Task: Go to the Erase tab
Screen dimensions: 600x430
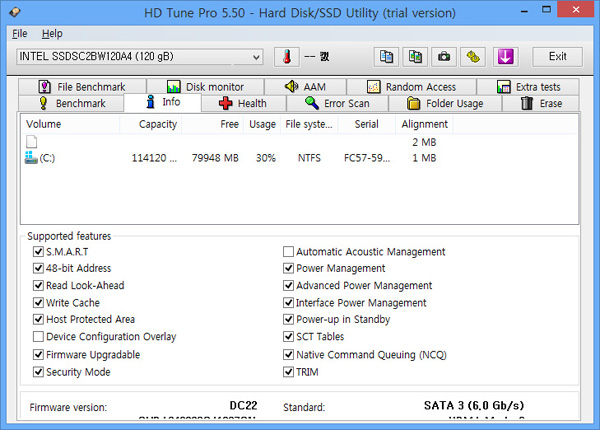Action: [x=541, y=103]
